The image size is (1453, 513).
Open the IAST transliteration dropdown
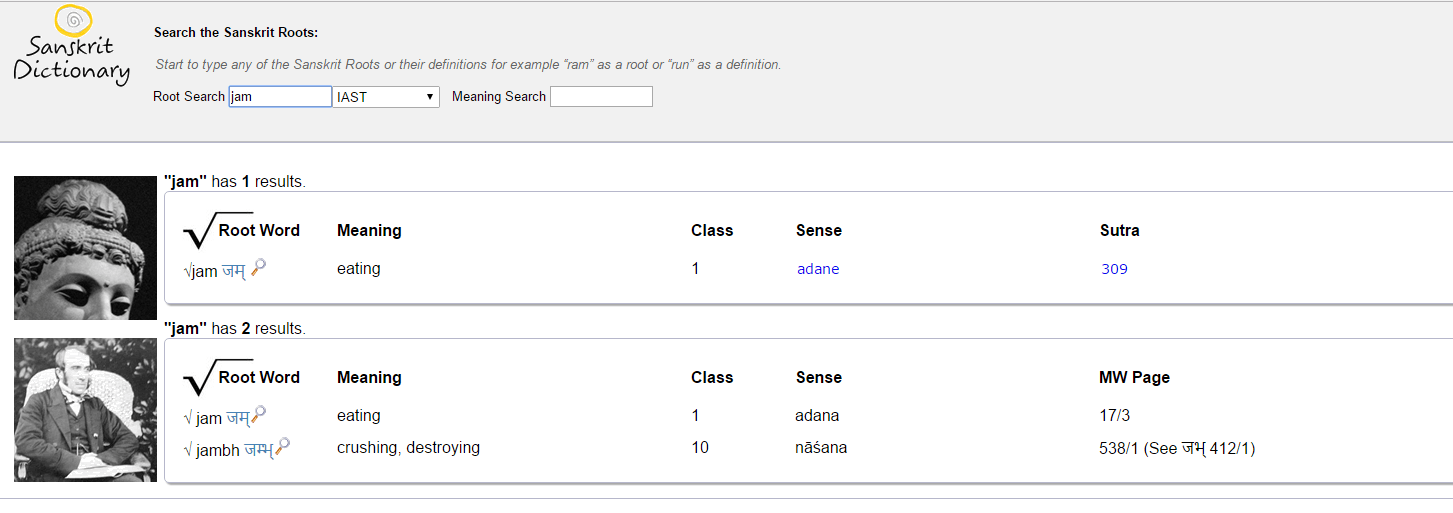[x=387, y=97]
